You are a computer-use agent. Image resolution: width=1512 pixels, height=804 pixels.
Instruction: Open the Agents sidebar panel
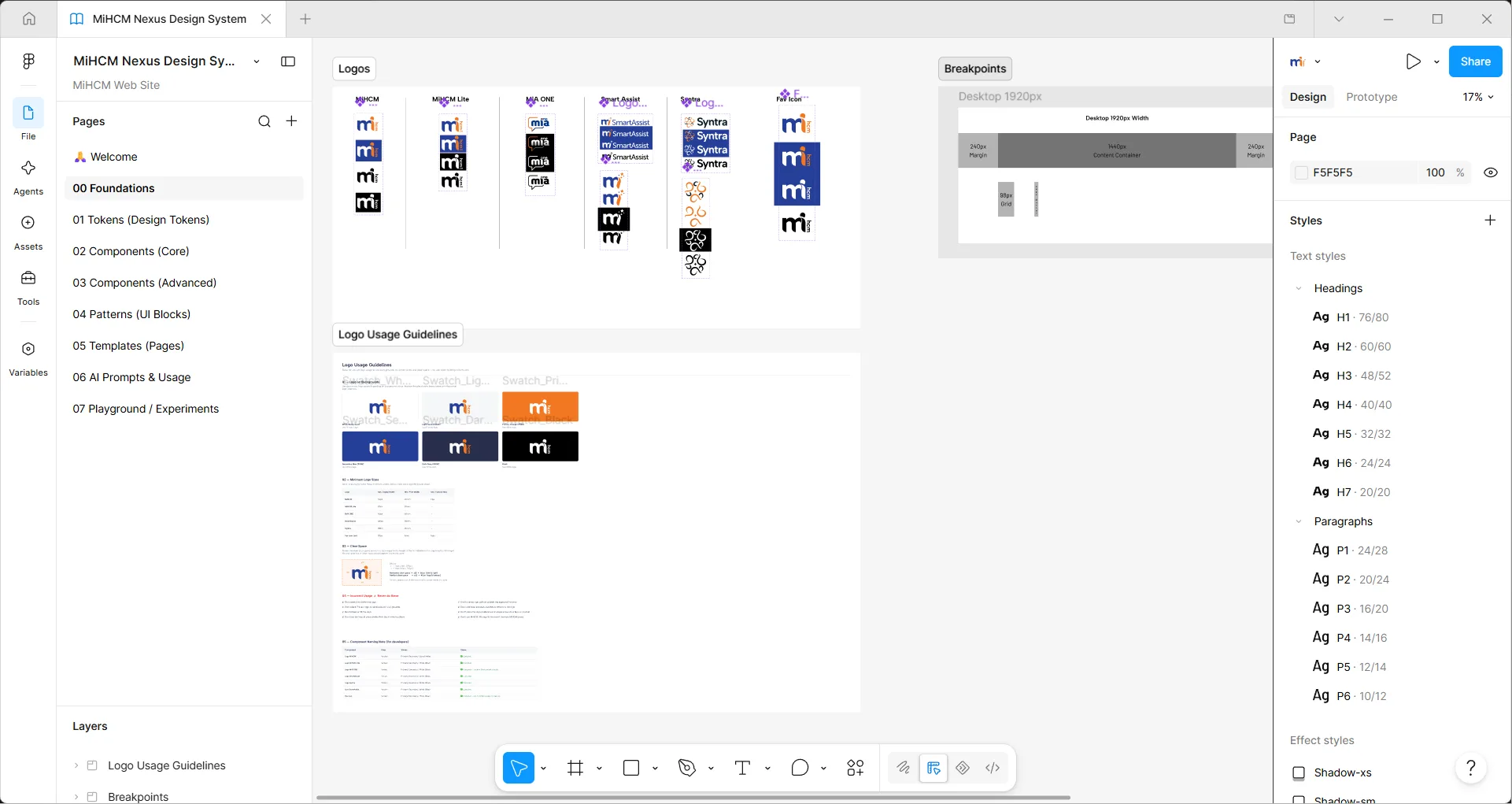pyautogui.click(x=28, y=177)
